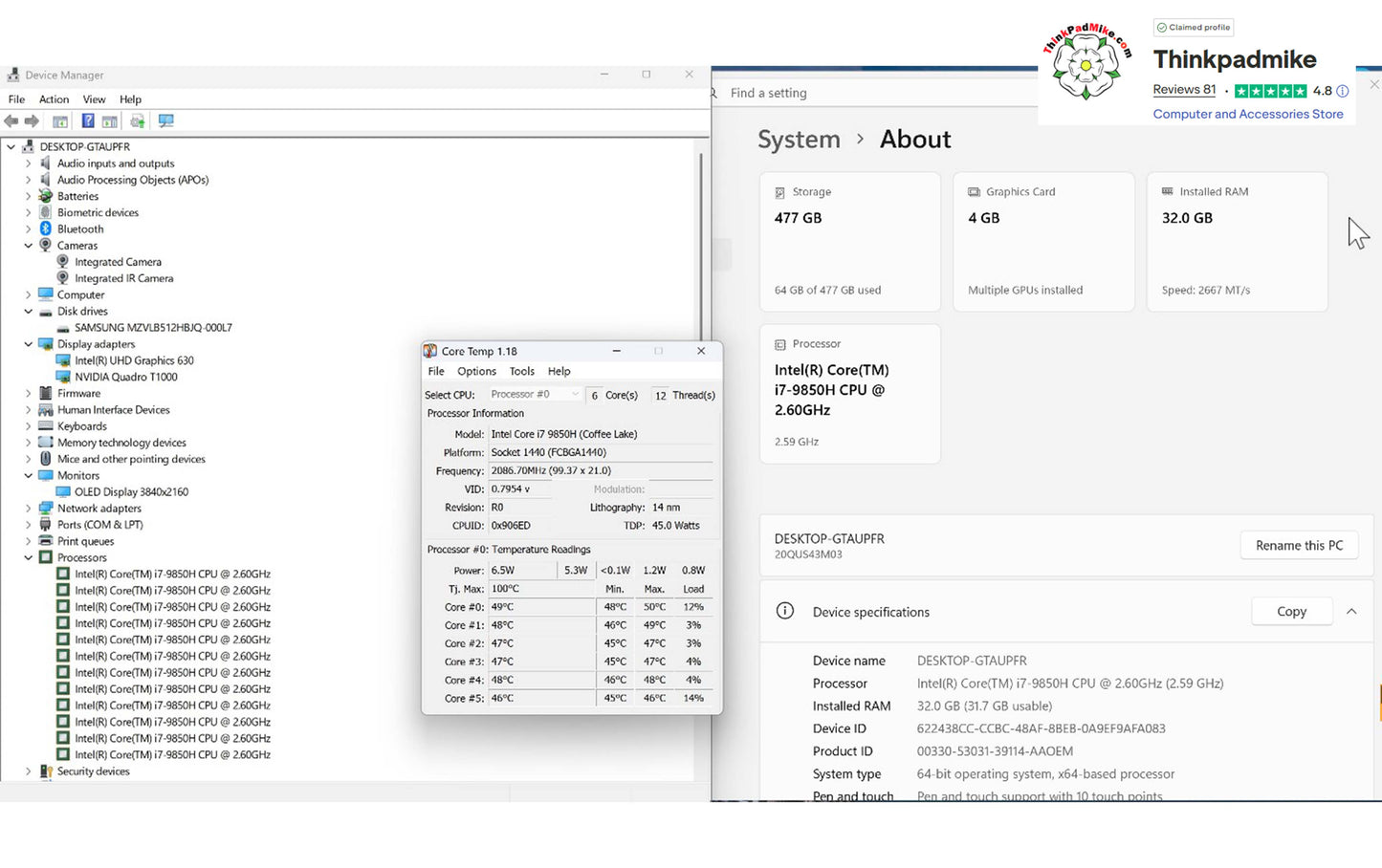Screen dimensions: 1382x868
Task: Click the Update device driver toolbar icon
Action: click(138, 121)
